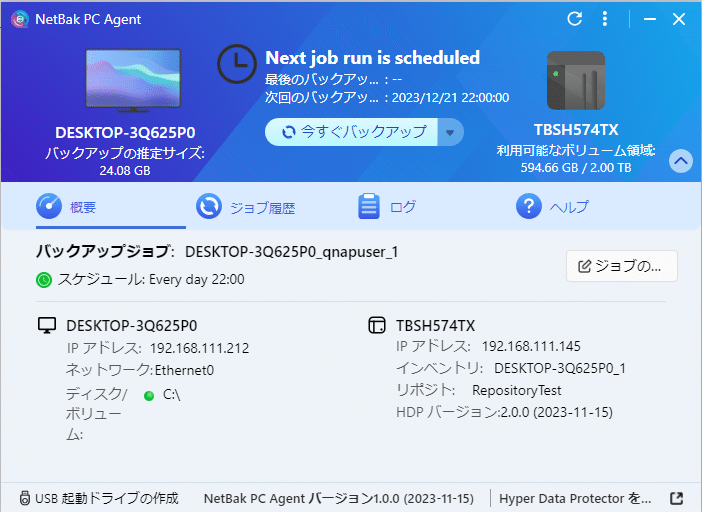Viewport: 702px width, 512px height.
Task: Close the NetBak PC Agent window
Action: point(679,19)
